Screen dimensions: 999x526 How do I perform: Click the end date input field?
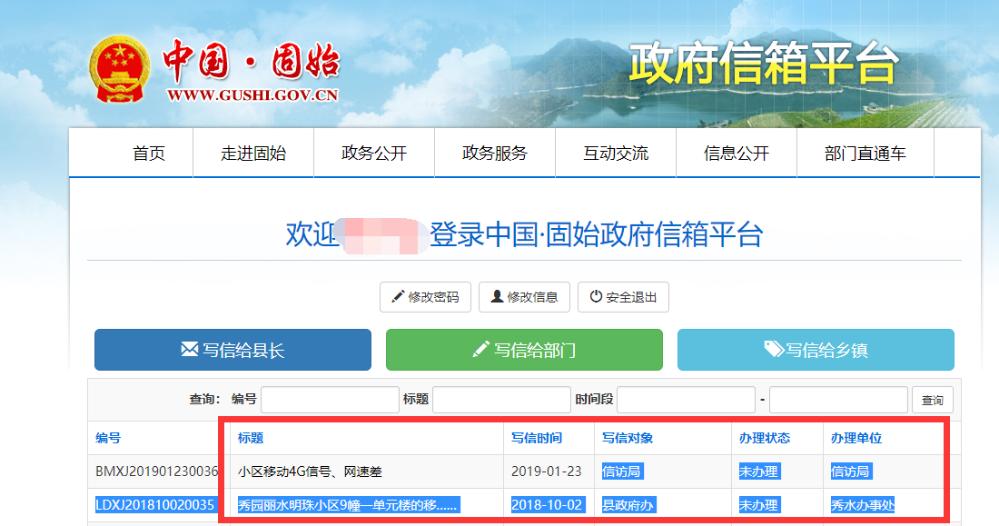(x=838, y=400)
